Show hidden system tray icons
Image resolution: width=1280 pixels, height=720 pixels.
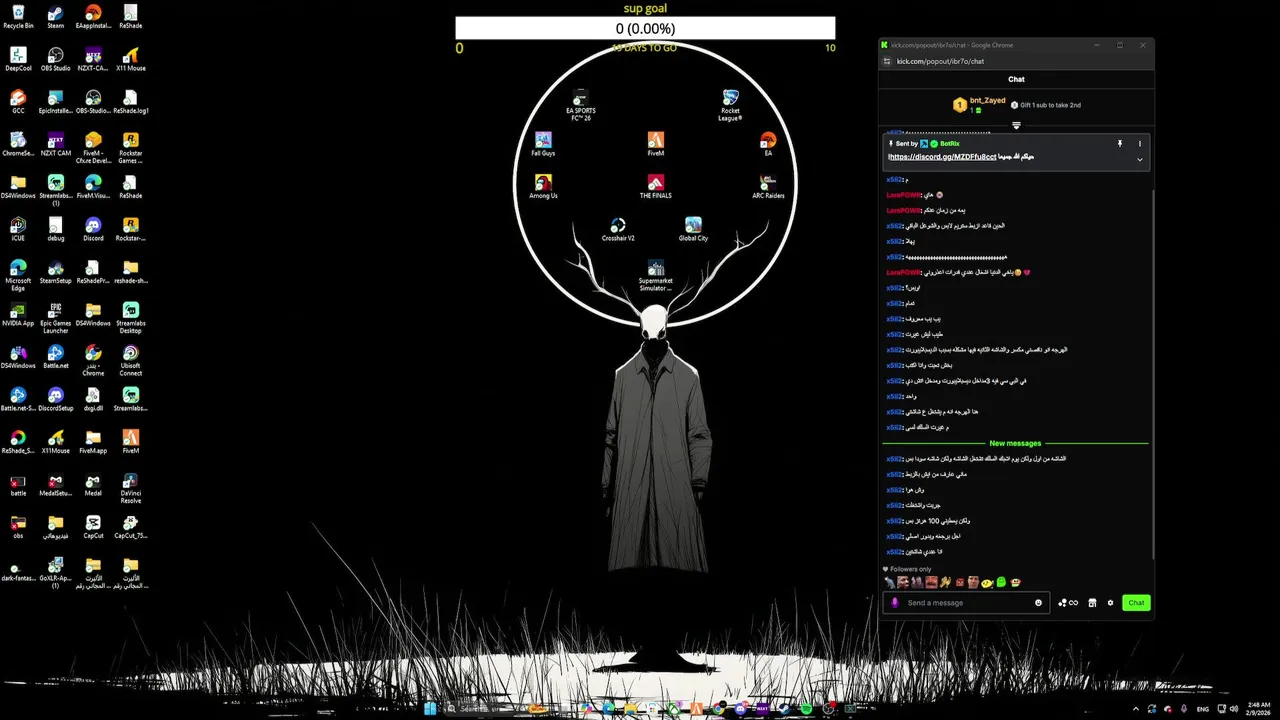tap(1136, 709)
